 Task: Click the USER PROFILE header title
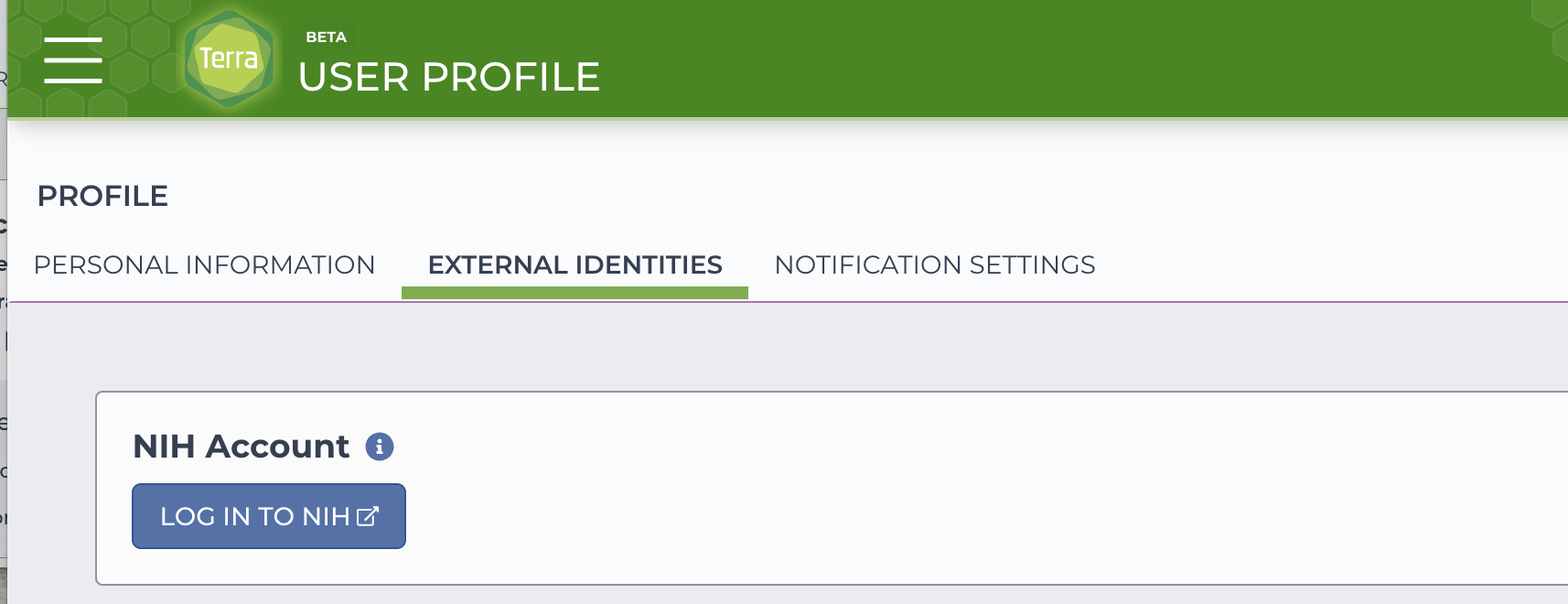(449, 77)
